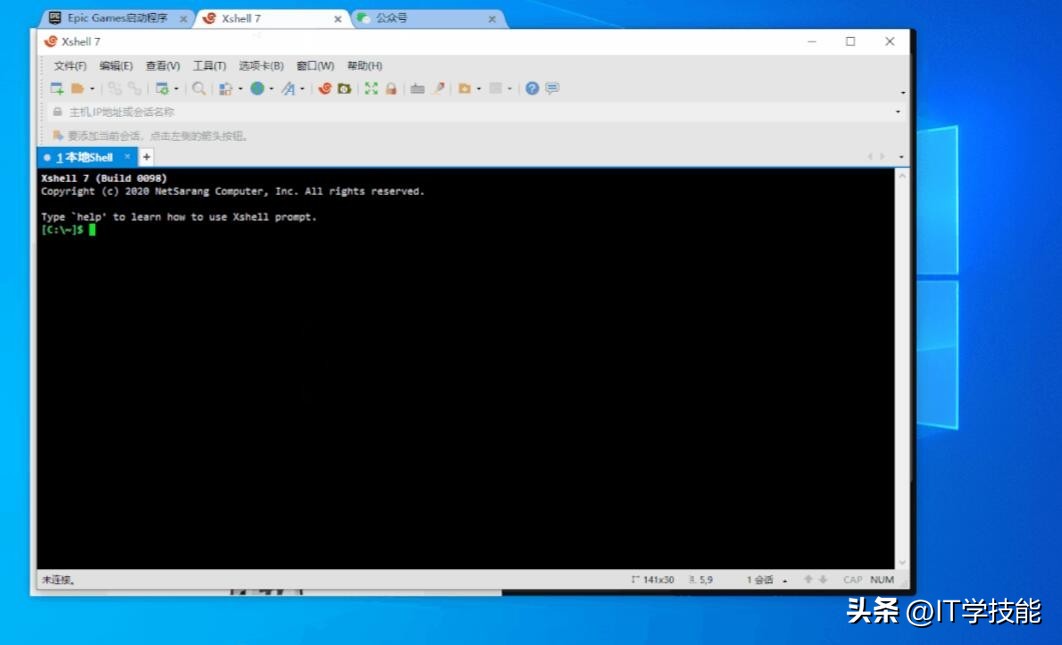Screen dimensions: 1062x645
Task: Open the 选项卡(B) menu
Action: (x=261, y=66)
